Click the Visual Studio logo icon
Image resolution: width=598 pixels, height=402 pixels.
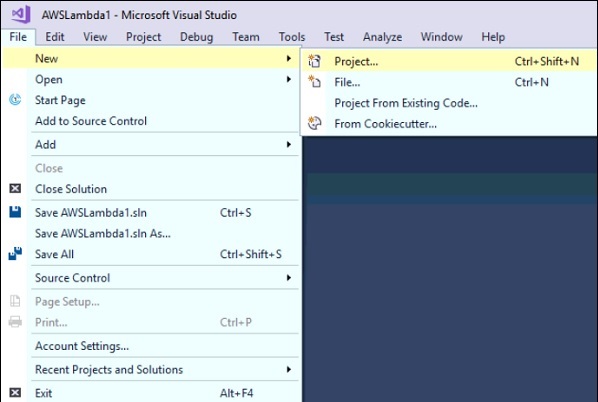(21, 14)
